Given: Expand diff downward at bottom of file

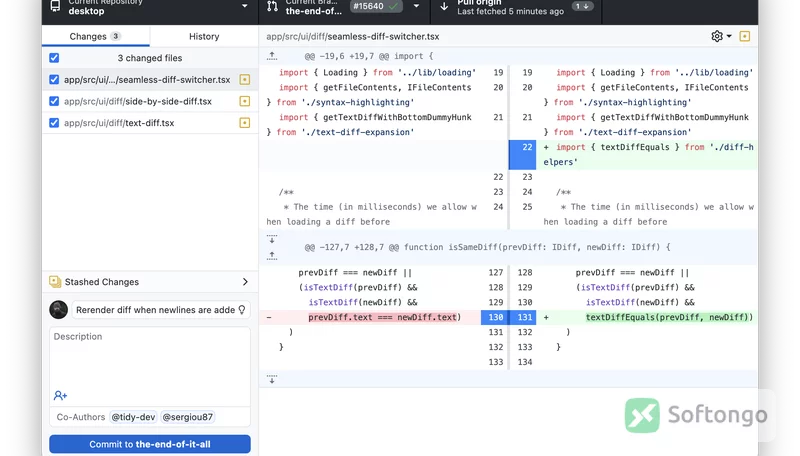Looking at the screenshot, I should 272,379.
